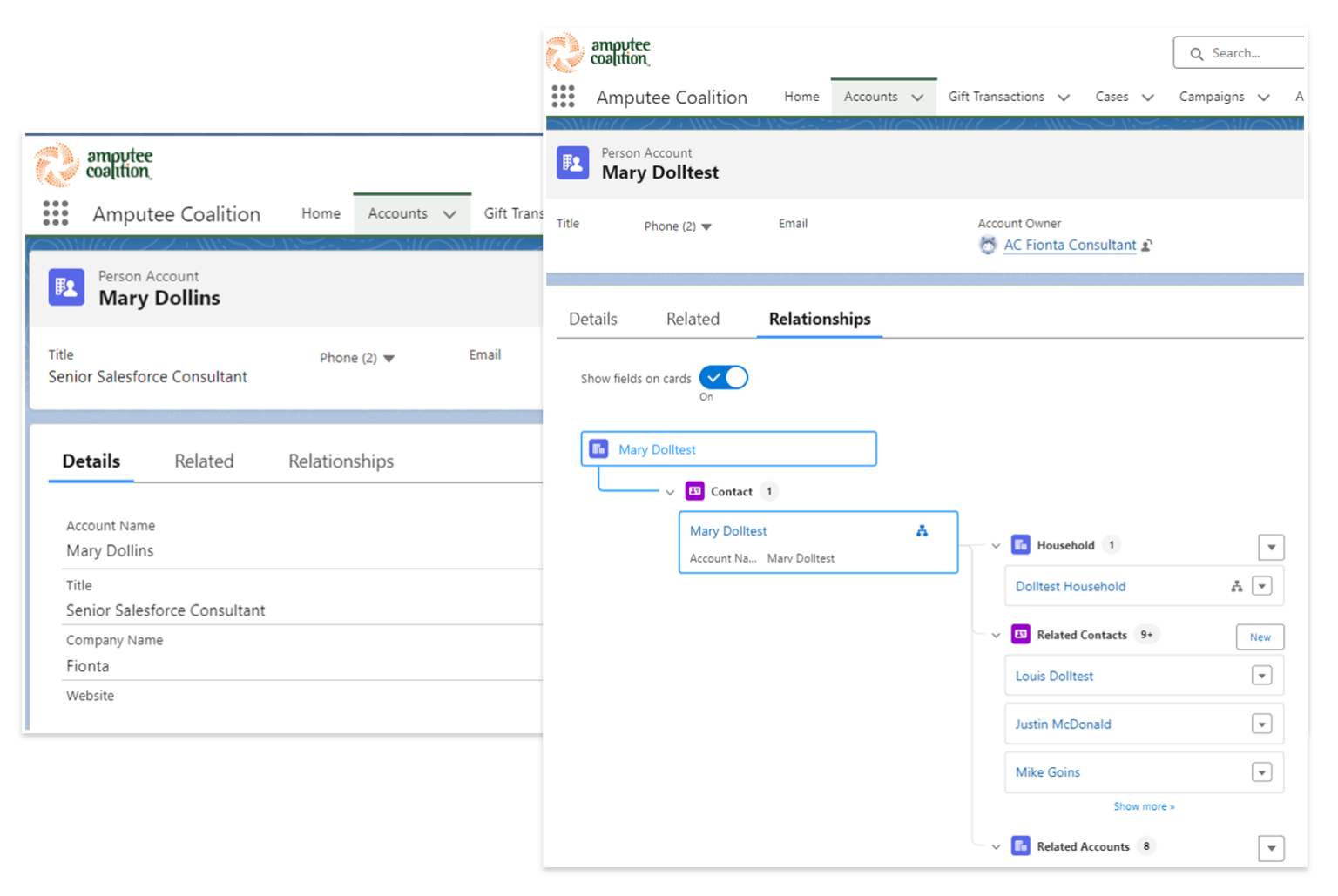Expand Phone (2) dropdown for Mary Dollins
The image size is (1338, 896).
[389, 359]
